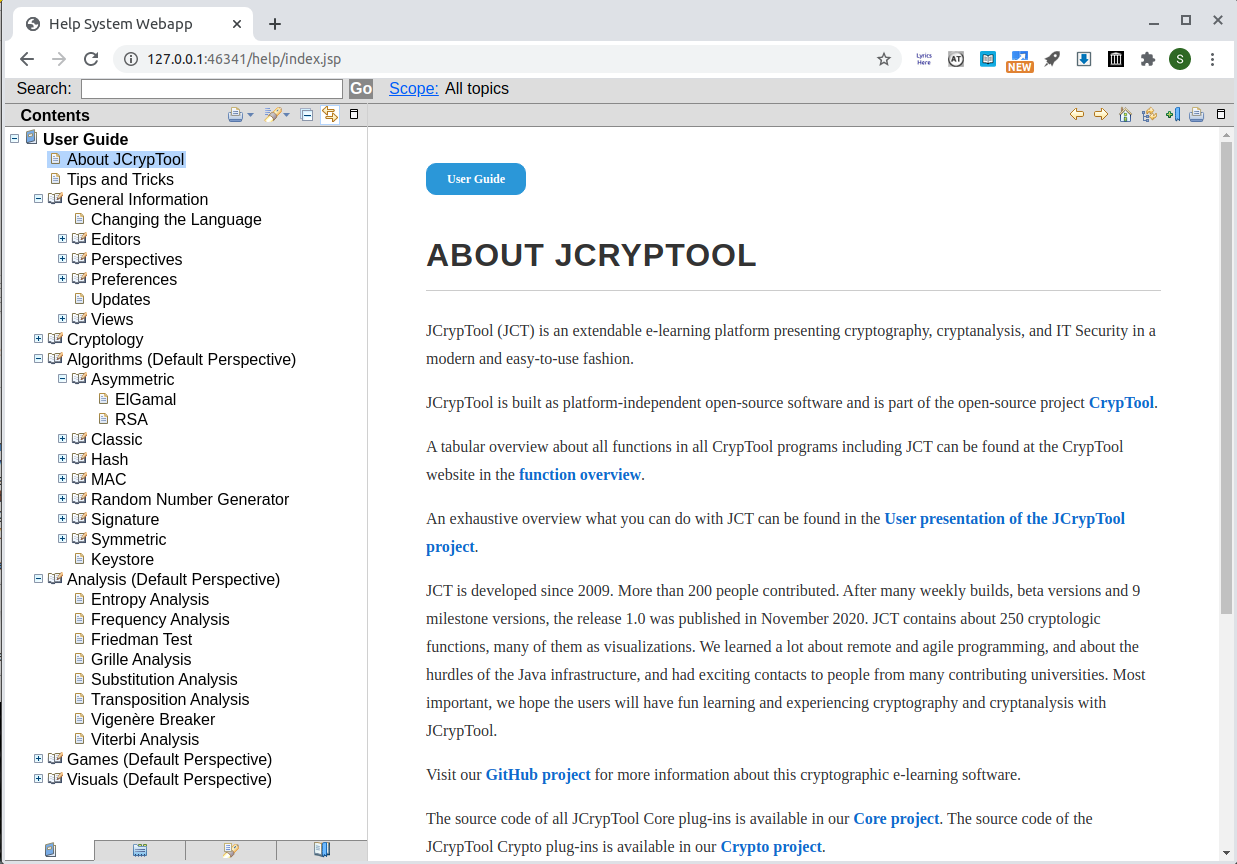This screenshot has height=864, width=1237.
Task: Expand the Cryptology node
Action: coord(39,338)
